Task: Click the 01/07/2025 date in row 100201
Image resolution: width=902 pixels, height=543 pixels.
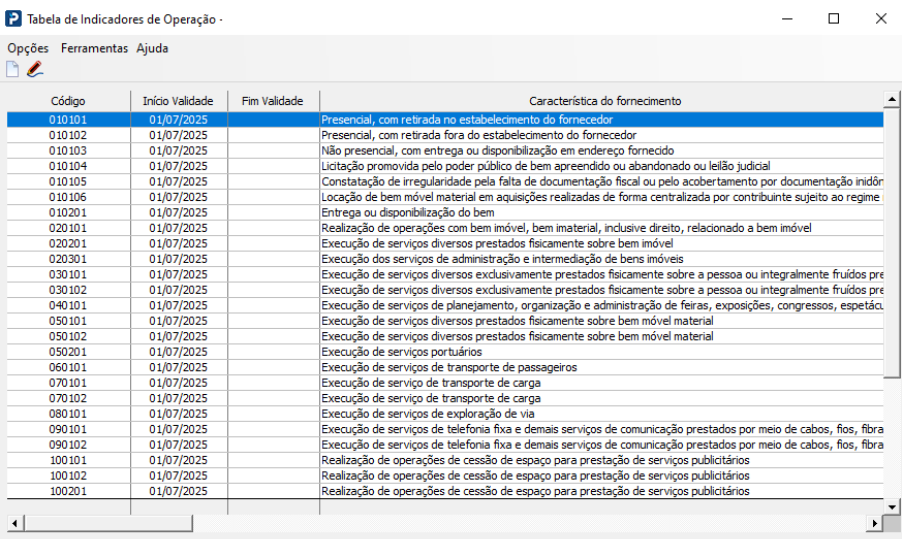Action: tap(178, 492)
